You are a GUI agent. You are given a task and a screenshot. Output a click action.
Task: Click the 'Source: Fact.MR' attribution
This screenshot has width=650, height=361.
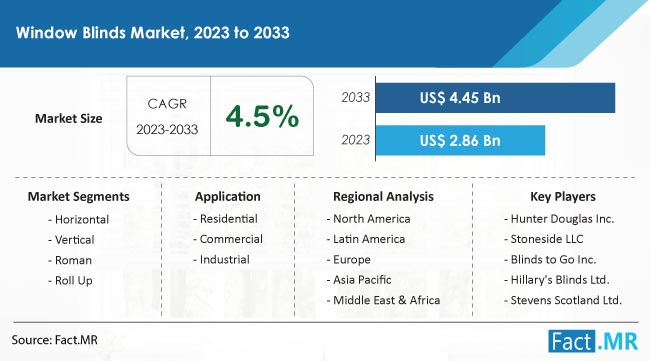point(55,340)
